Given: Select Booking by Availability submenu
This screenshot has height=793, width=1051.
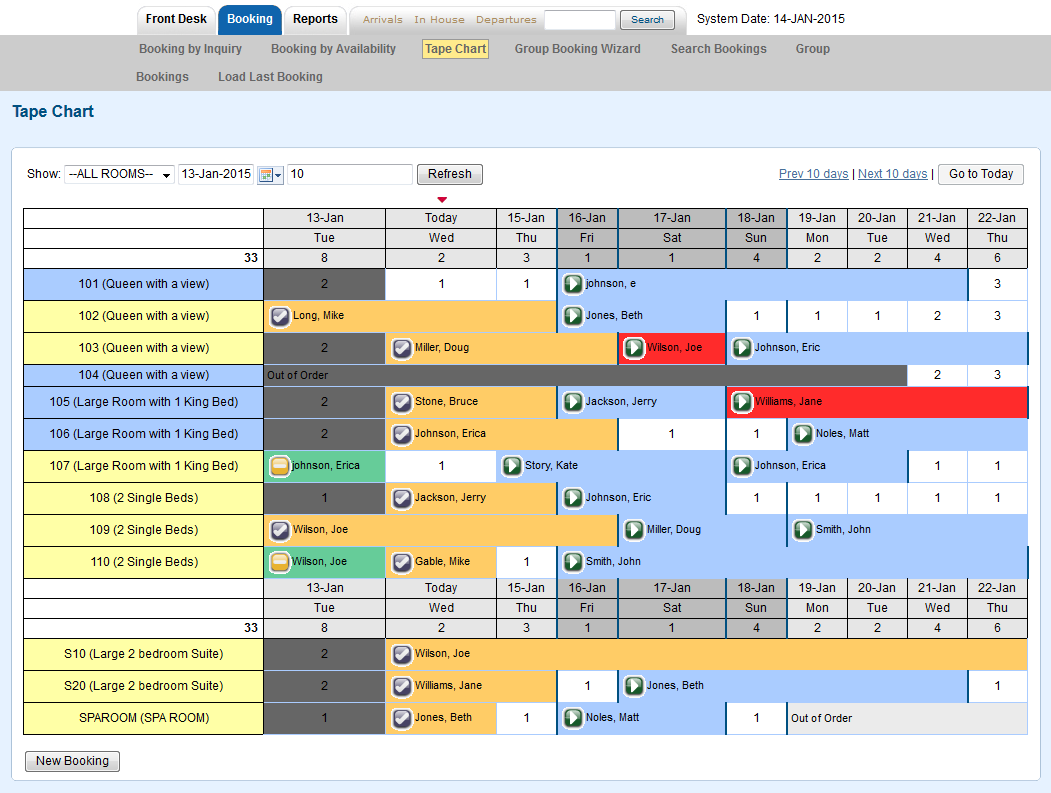Looking at the screenshot, I should coord(333,49).
